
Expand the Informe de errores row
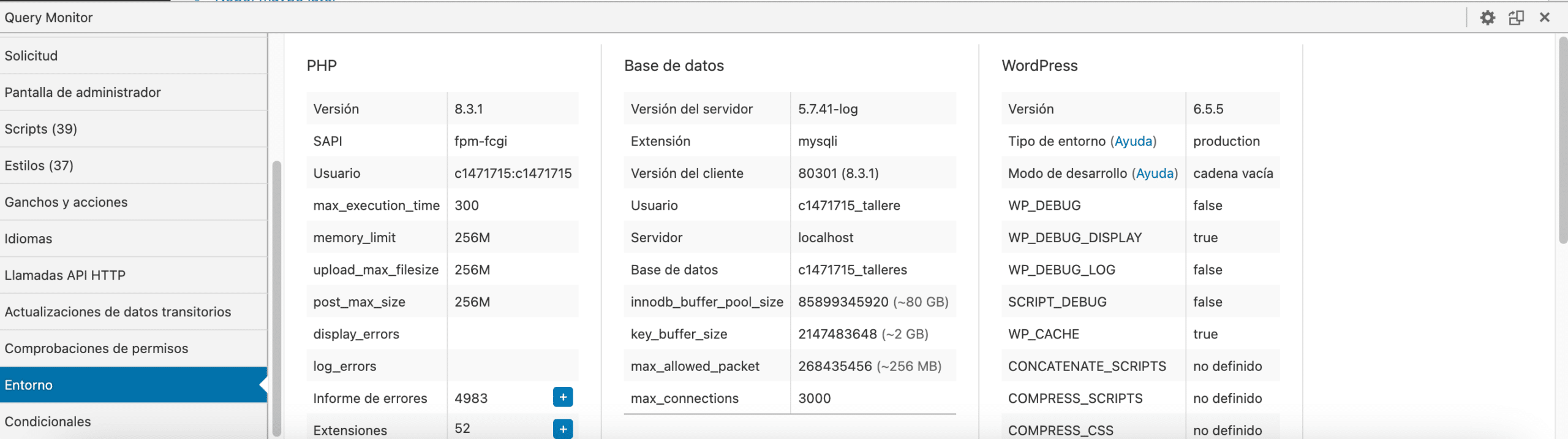point(562,397)
